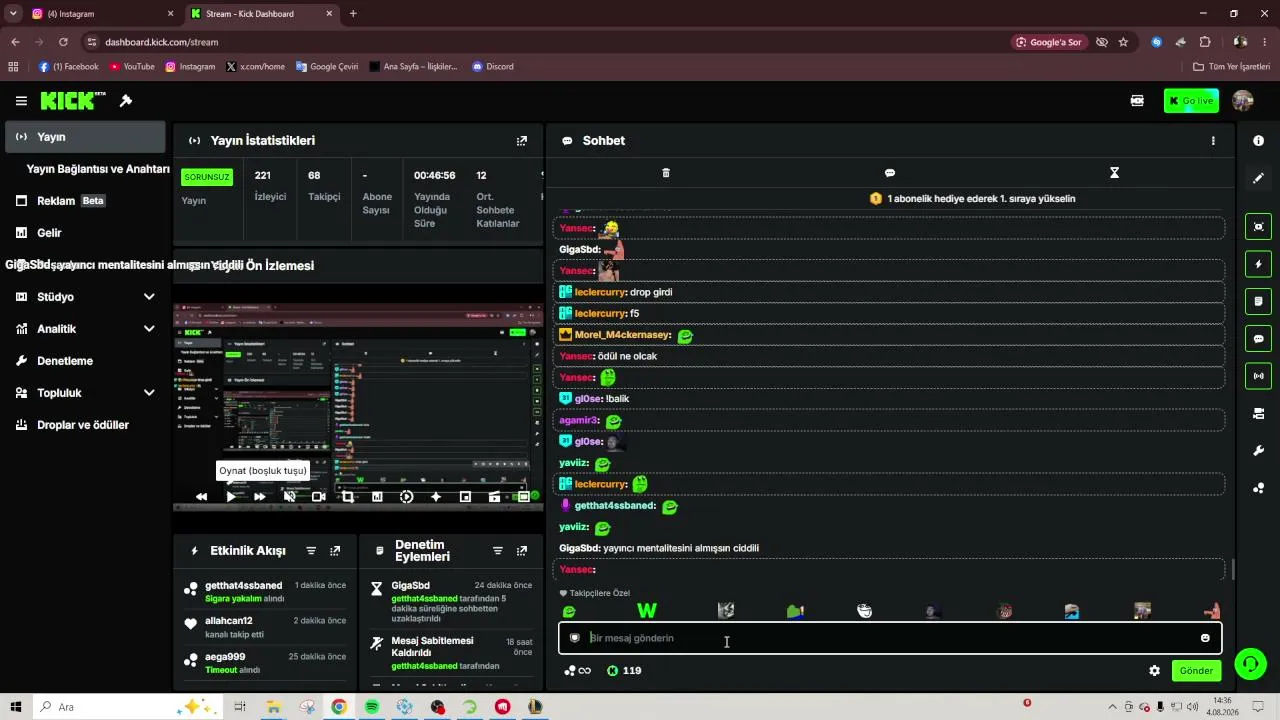Image resolution: width=1280 pixels, height=720 pixels.
Task: Expand the Stüdyo sidebar section
Action: click(149, 297)
